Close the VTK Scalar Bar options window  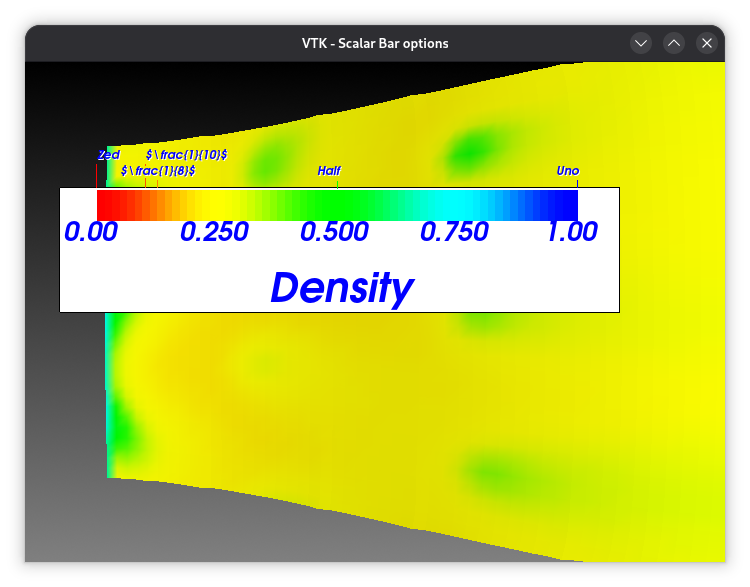[x=707, y=43]
